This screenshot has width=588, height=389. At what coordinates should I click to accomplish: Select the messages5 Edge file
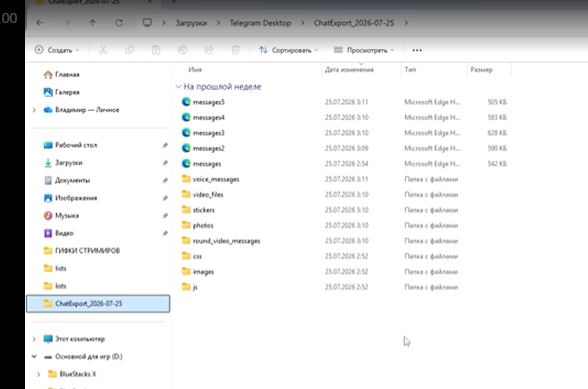pos(208,102)
